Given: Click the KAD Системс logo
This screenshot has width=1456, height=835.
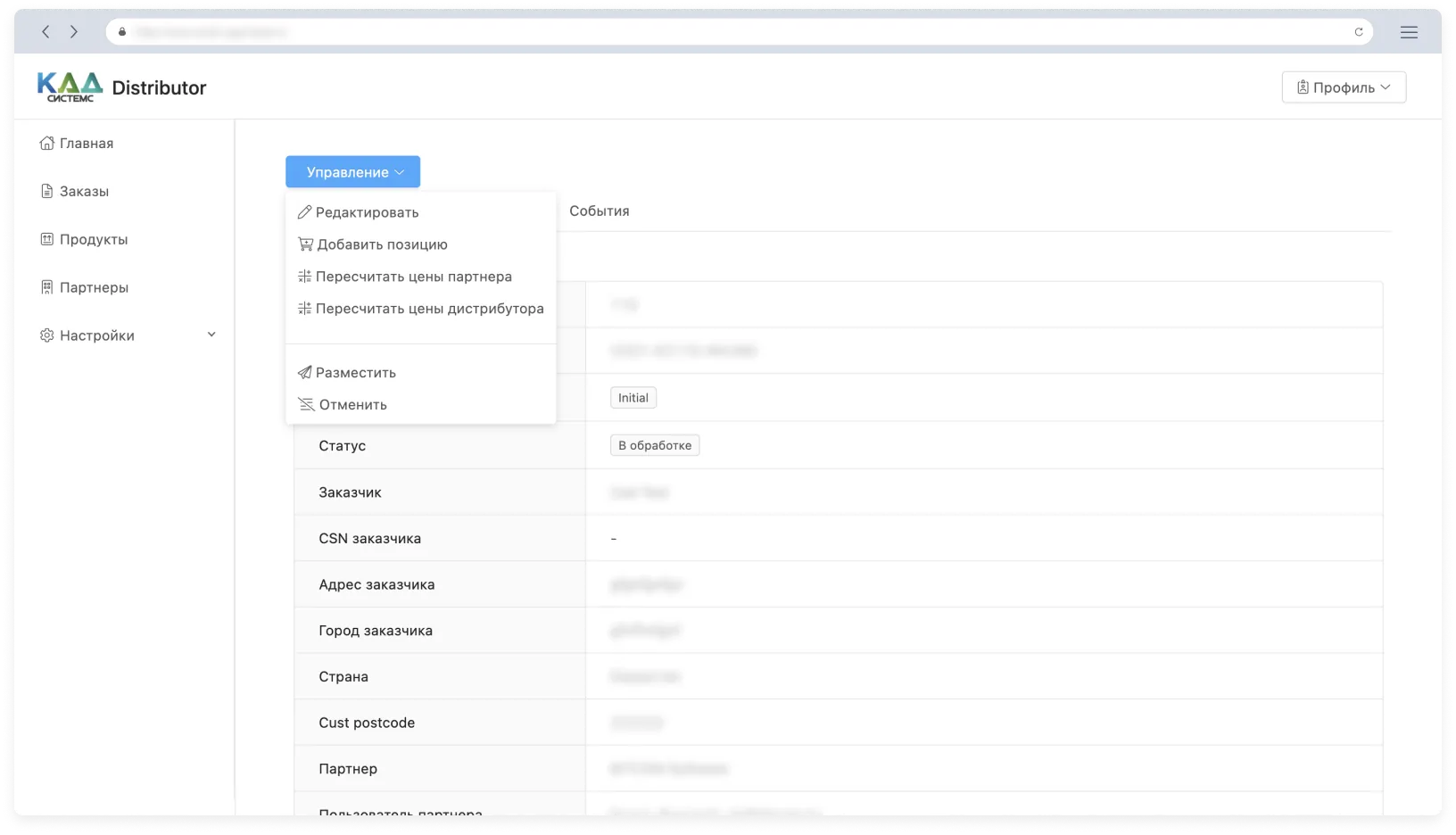Looking at the screenshot, I should pos(70,87).
